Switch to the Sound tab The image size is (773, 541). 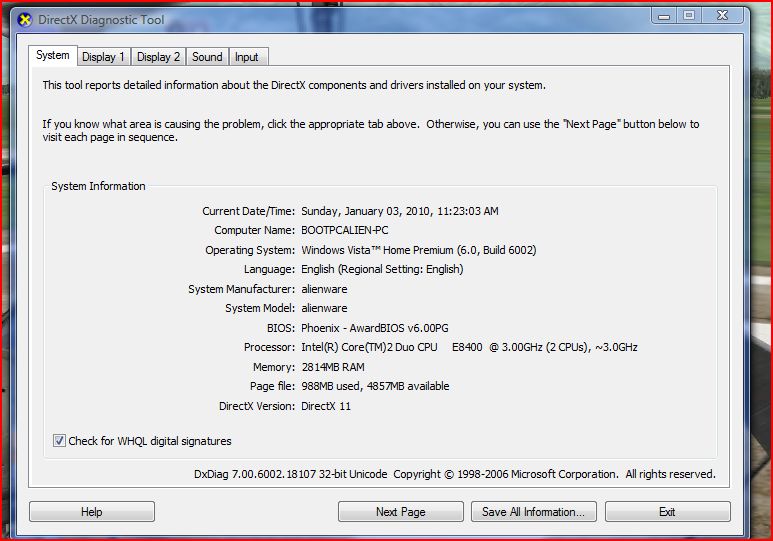(207, 57)
